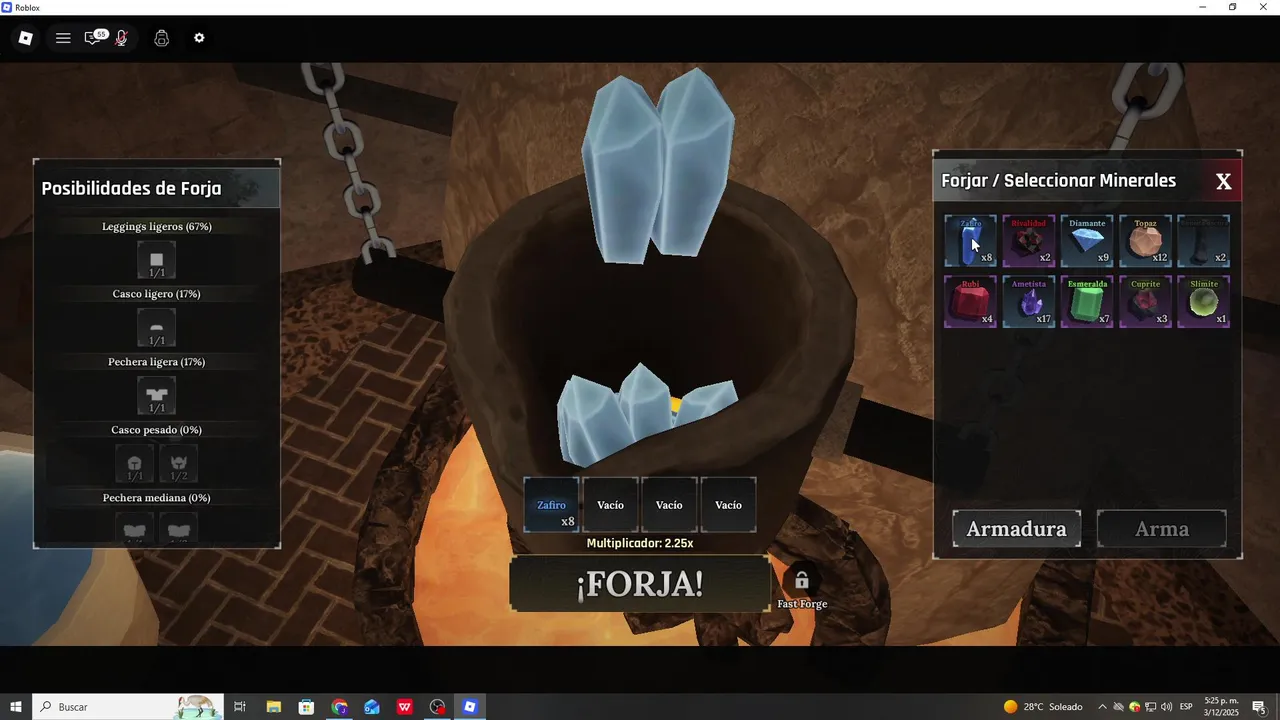Click the Buscar taskbar search box
Screen dimensions: 1280x720
[128, 707]
